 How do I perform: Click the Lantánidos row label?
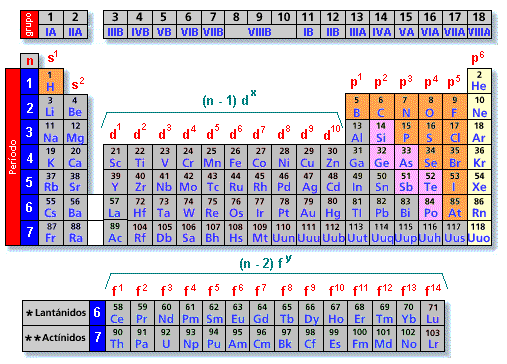tap(56, 313)
